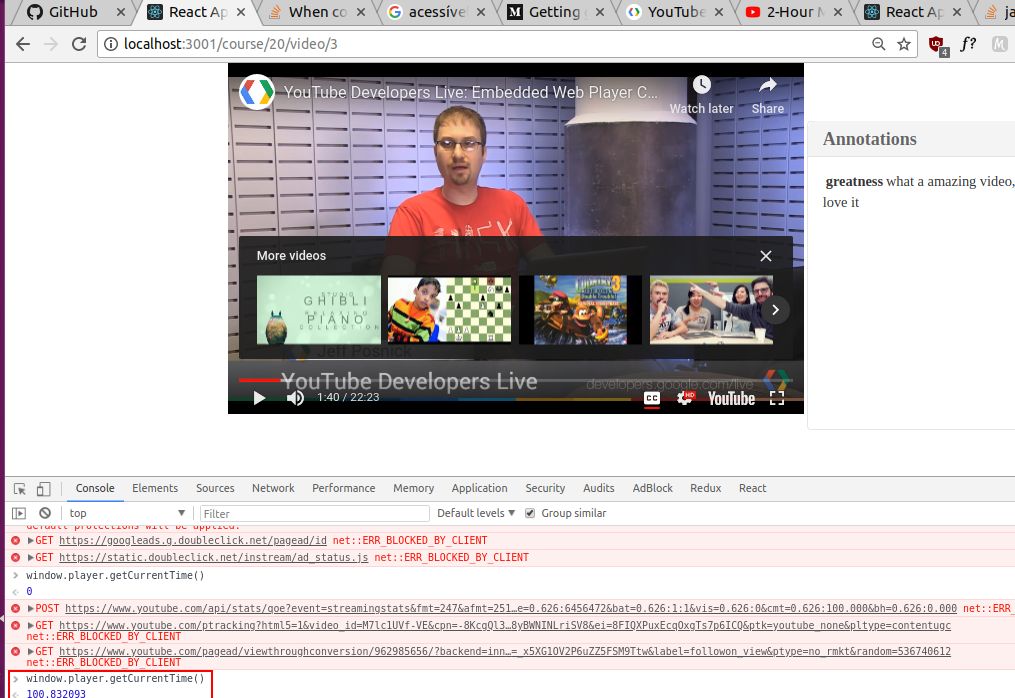Image resolution: width=1015 pixels, height=698 pixels.
Task: Open the React DevTools tab
Action: tap(752, 488)
